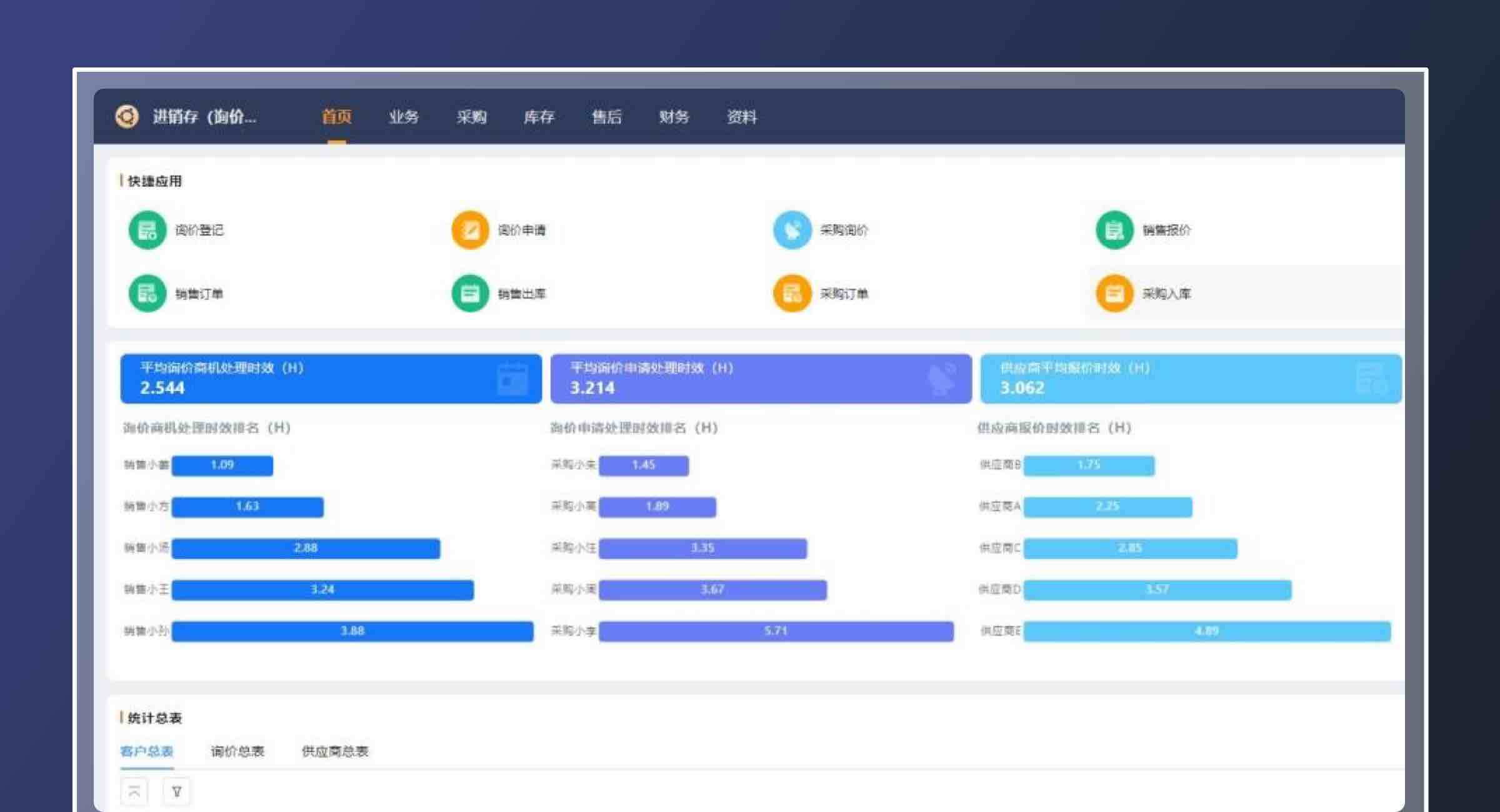Image resolution: width=1500 pixels, height=812 pixels.
Task: Click the 供应商平均报价时效 3.062 card
Action: [1191, 379]
